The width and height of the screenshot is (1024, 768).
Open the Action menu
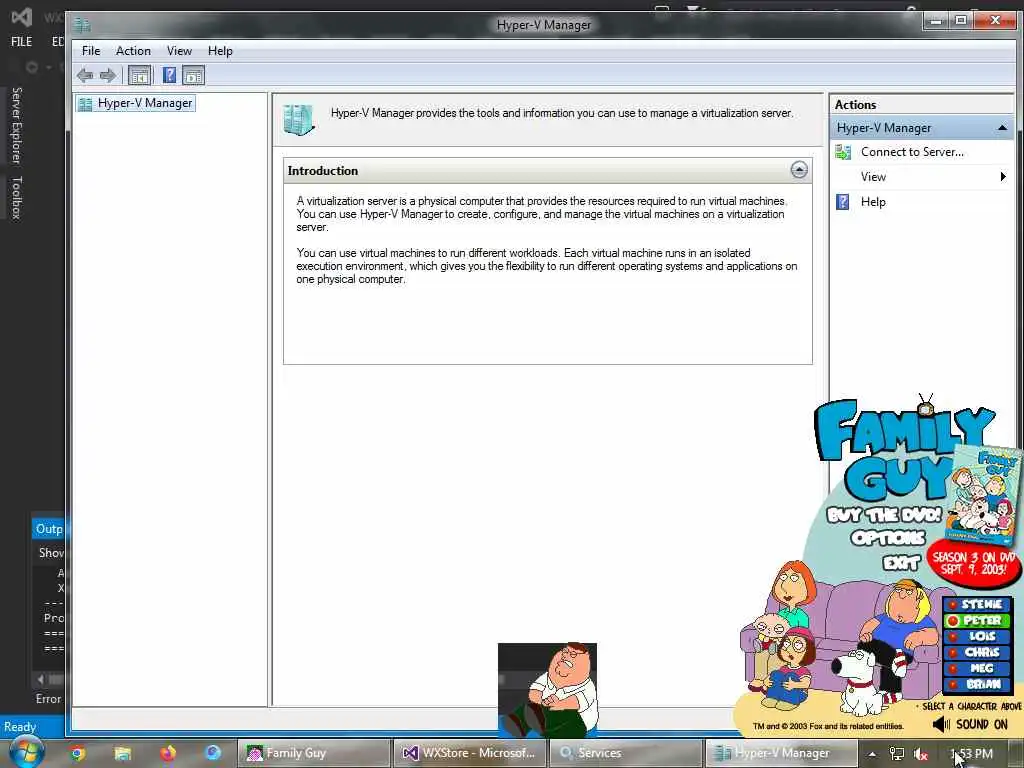[133, 51]
